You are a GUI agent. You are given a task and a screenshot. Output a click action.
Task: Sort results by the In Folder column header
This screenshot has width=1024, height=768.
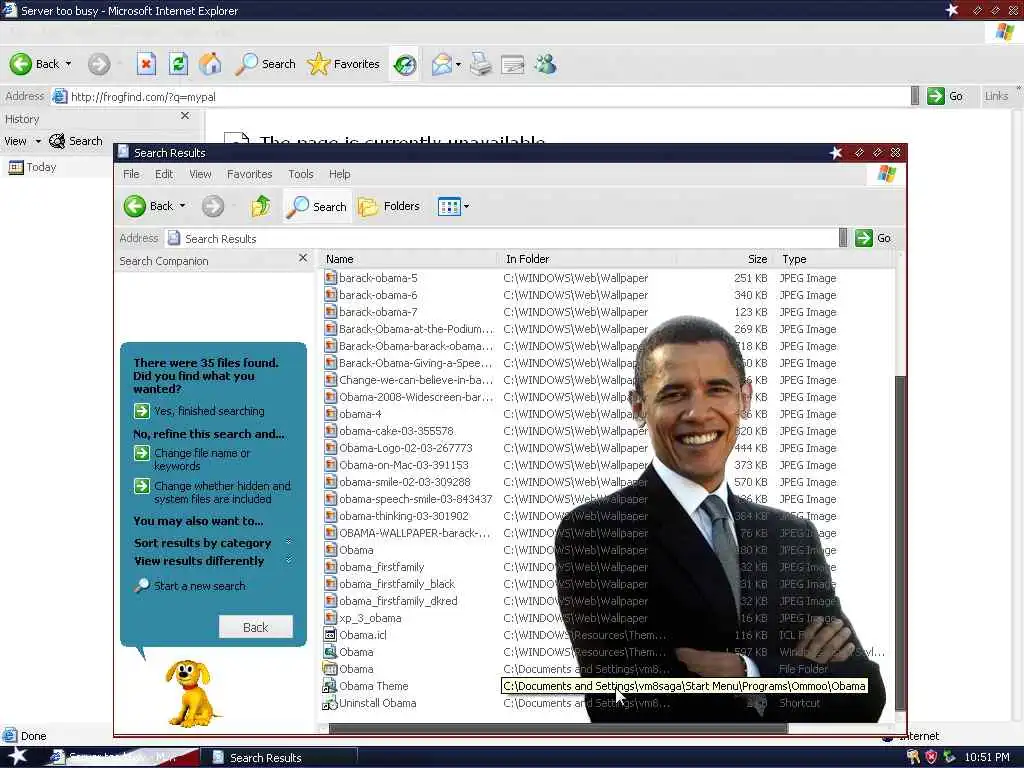pos(588,259)
